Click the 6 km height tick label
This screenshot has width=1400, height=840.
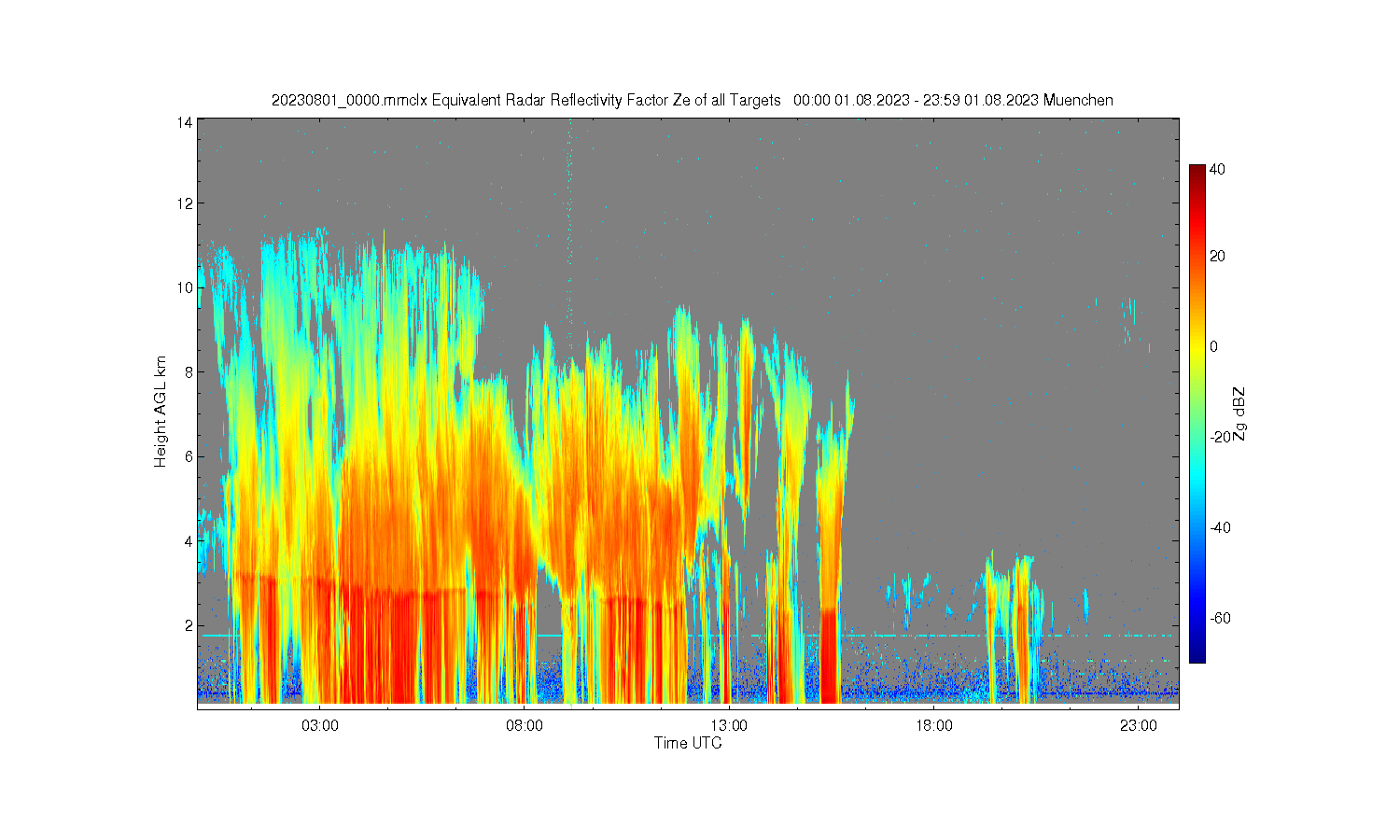[189, 456]
